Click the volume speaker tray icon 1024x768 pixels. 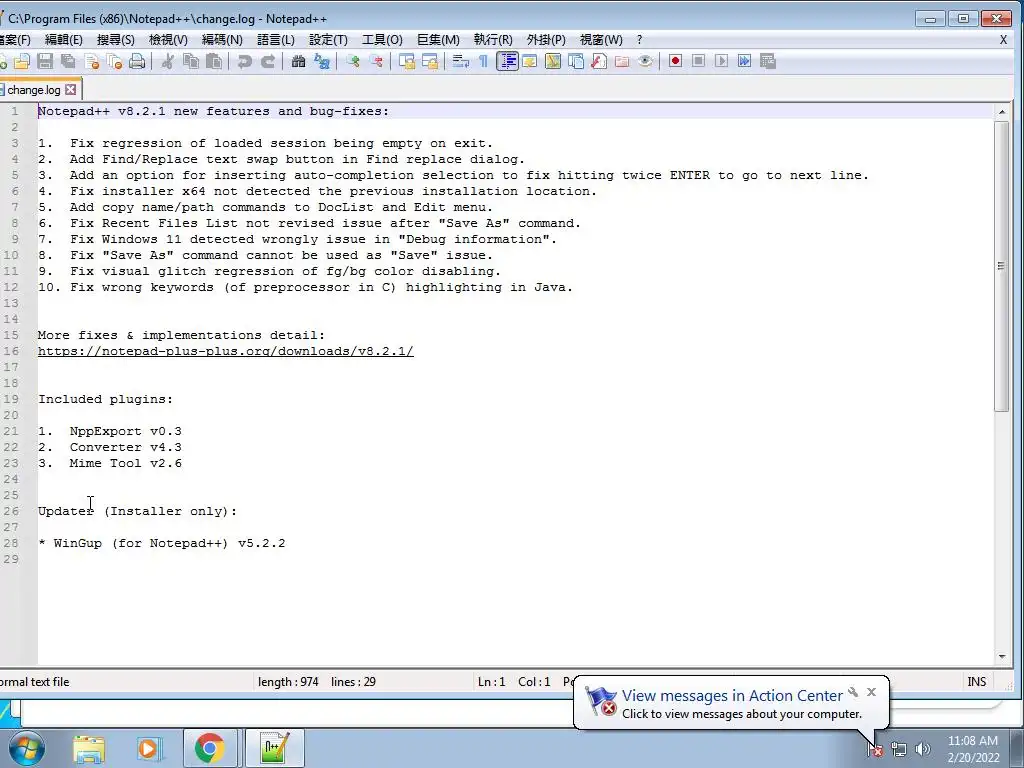point(922,749)
